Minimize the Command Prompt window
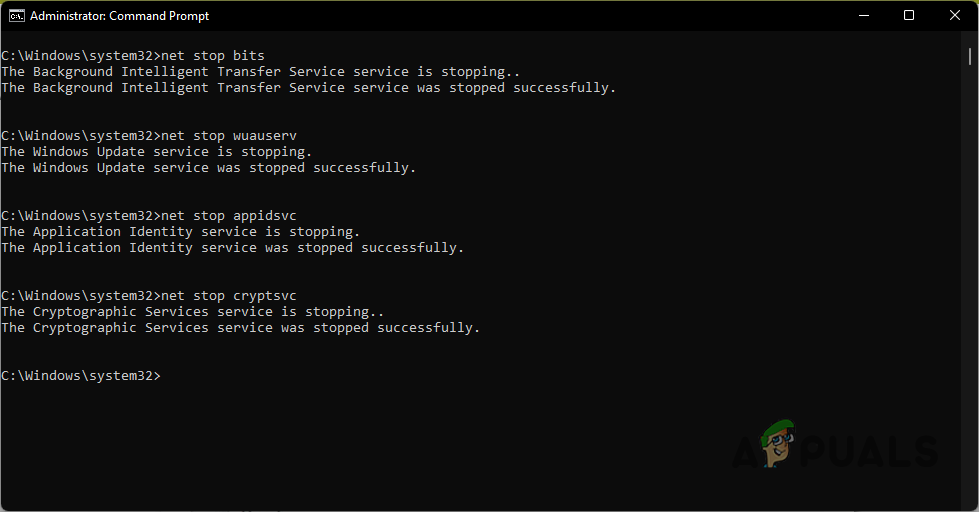979x512 pixels. [x=863, y=15]
